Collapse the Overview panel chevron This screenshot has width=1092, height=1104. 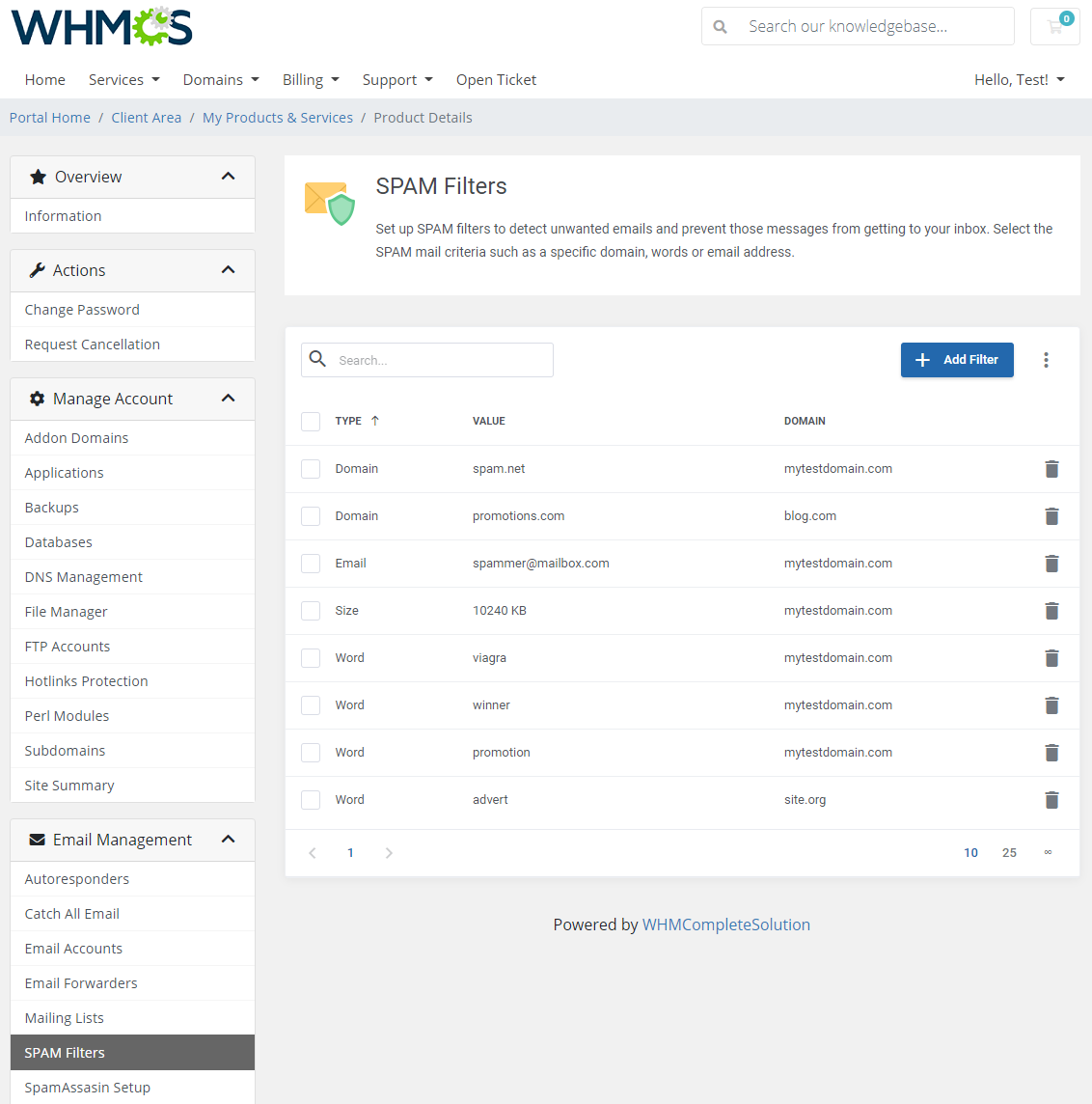228,176
